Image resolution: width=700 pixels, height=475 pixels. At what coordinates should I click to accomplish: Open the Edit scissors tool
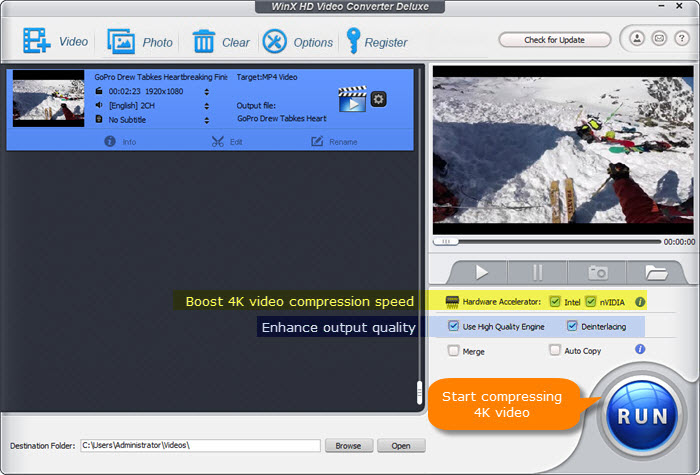pyautogui.click(x=227, y=142)
